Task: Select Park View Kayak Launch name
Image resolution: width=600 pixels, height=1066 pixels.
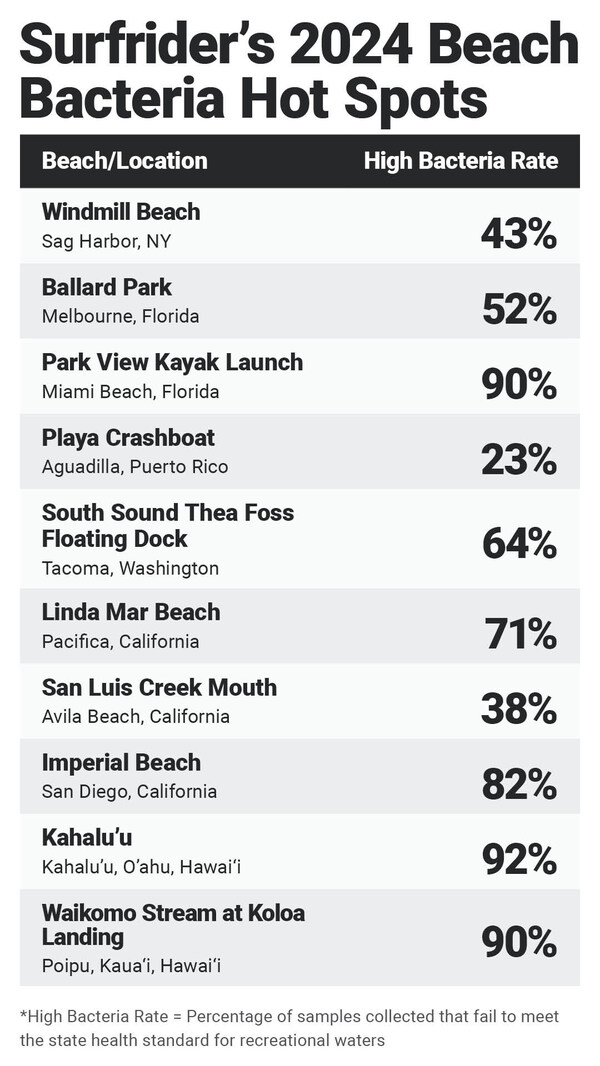Action: (172, 362)
